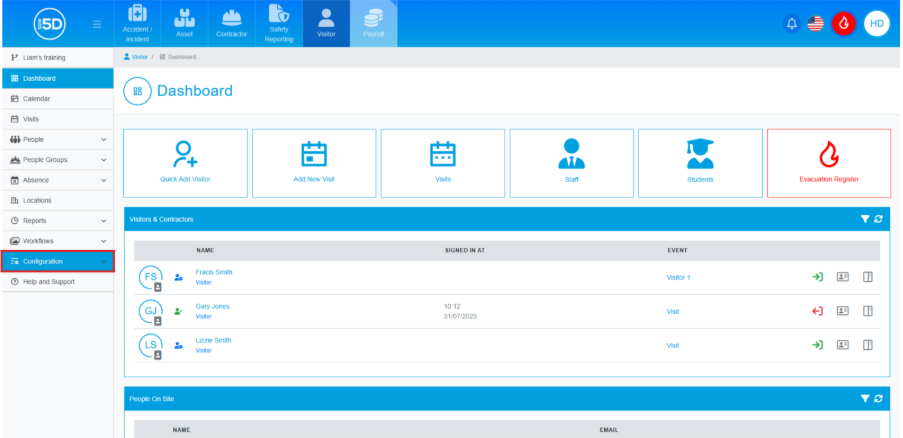The height and width of the screenshot is (438, 903).
Task: Expand the Workflows sidebar menu
Action: 58,241
